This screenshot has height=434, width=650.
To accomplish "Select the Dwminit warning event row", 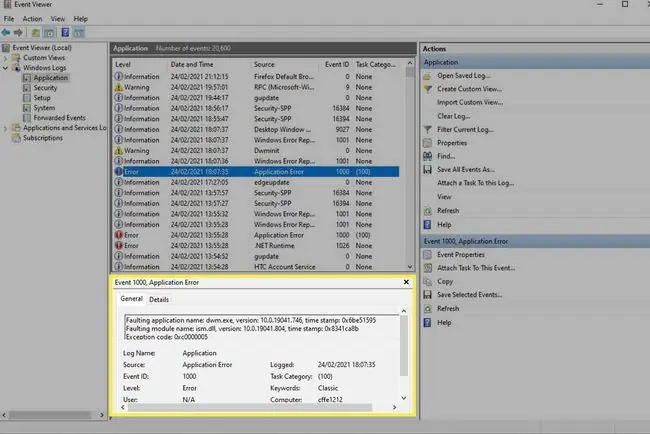I will pyautogui.click(x=257, y=150).
